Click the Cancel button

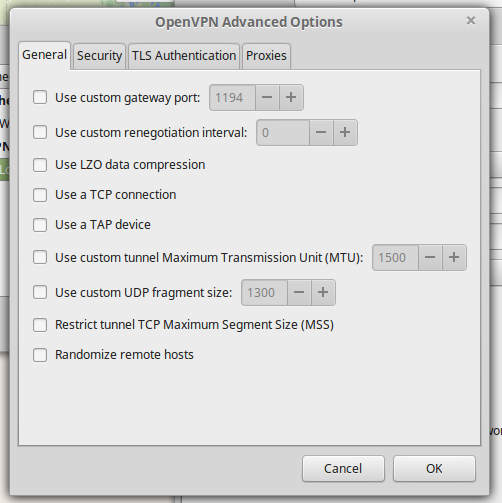pyautogui.click(x=343, y=468)
